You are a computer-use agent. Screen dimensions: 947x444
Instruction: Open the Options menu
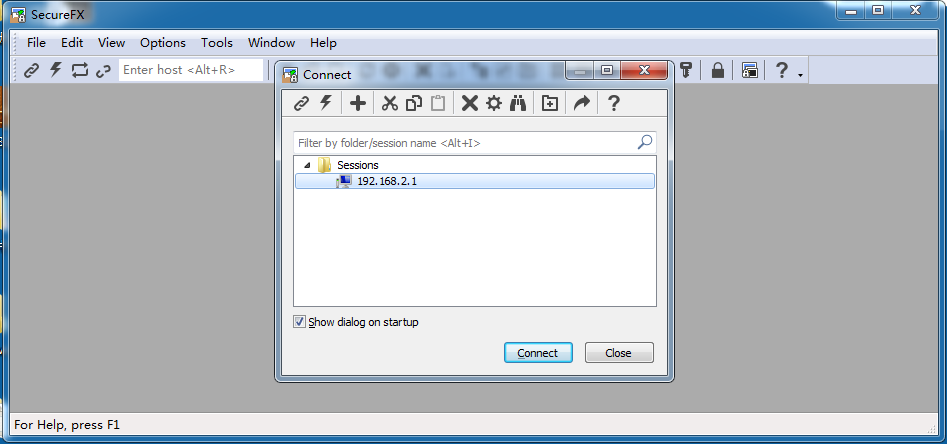pyautogui.click(x=162, y=43)
